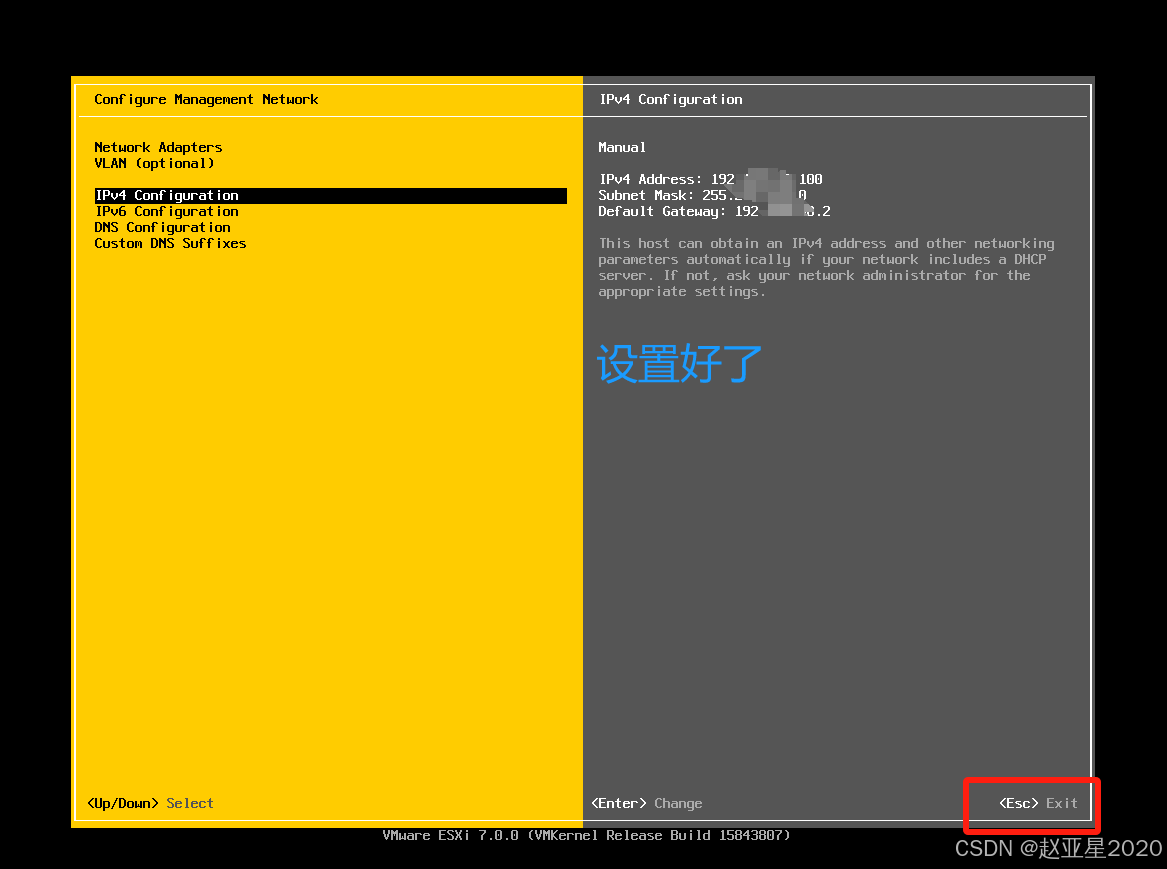Select the highlighted IPv4 Configuration entry
Image resolution: width=1167 pixels, height=869 pixels.
tap(330, 196)
